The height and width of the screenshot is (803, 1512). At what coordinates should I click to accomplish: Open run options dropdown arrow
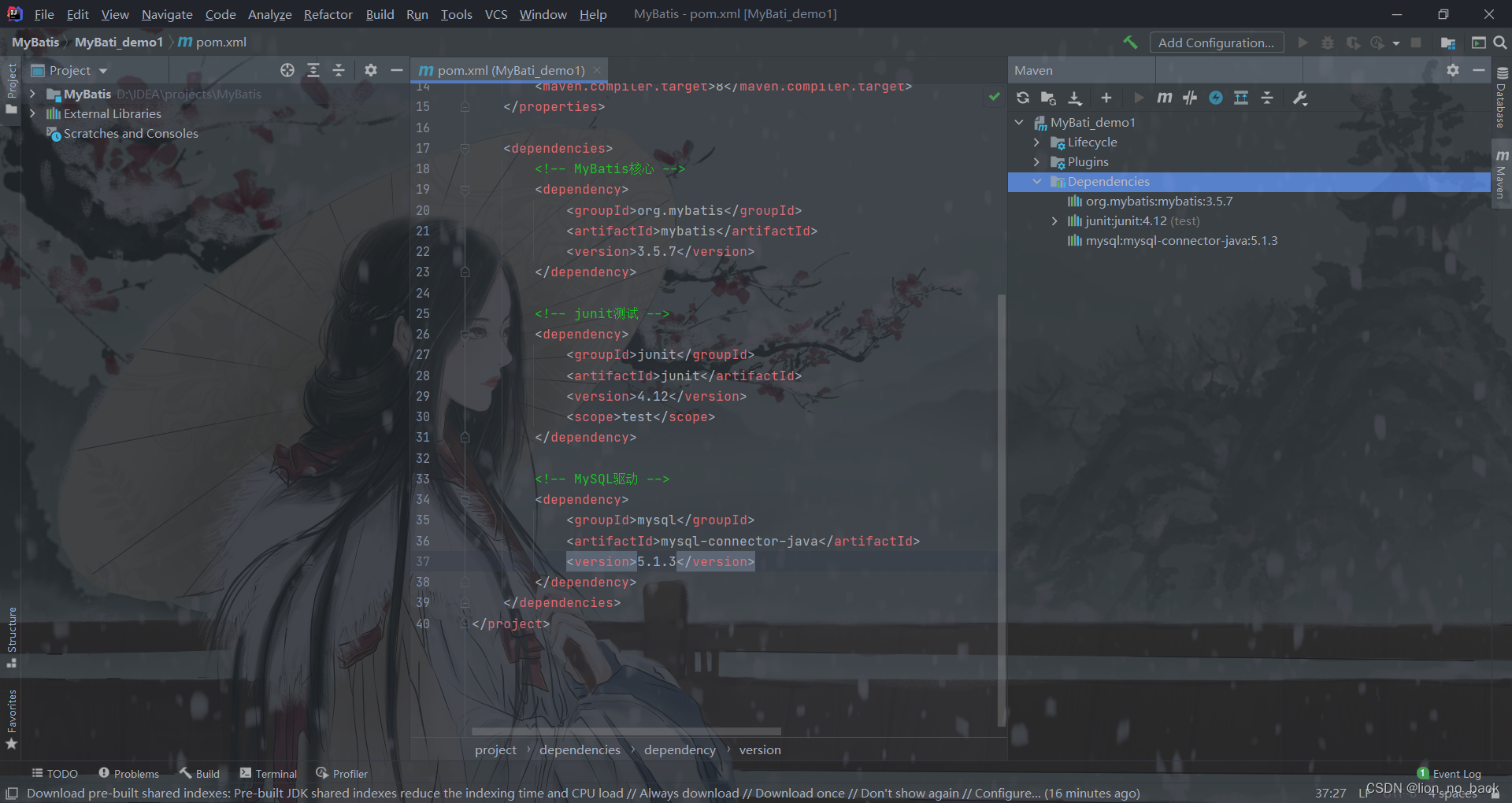click(1396, 43)
